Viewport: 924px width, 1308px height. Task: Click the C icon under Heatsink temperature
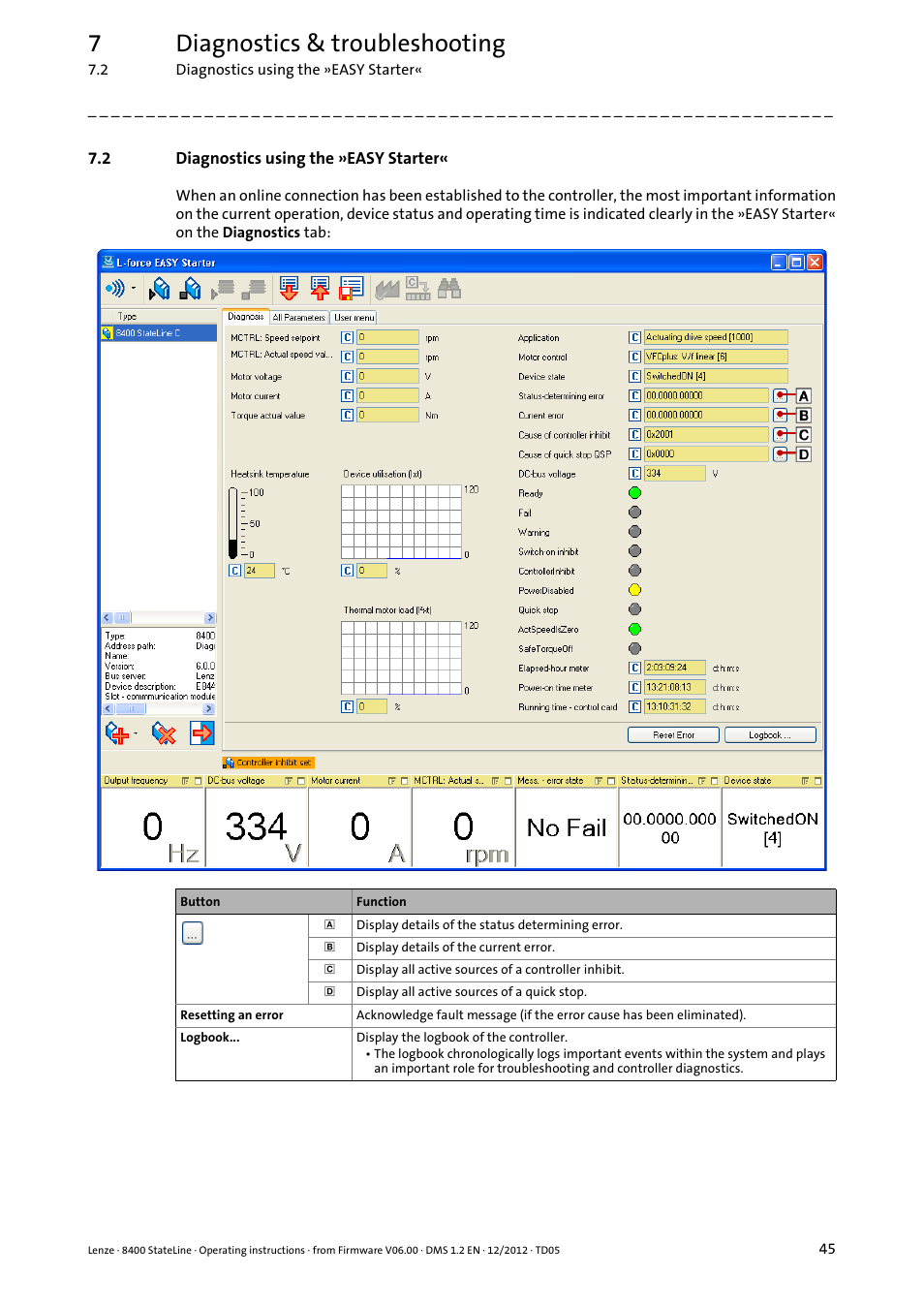234,571
